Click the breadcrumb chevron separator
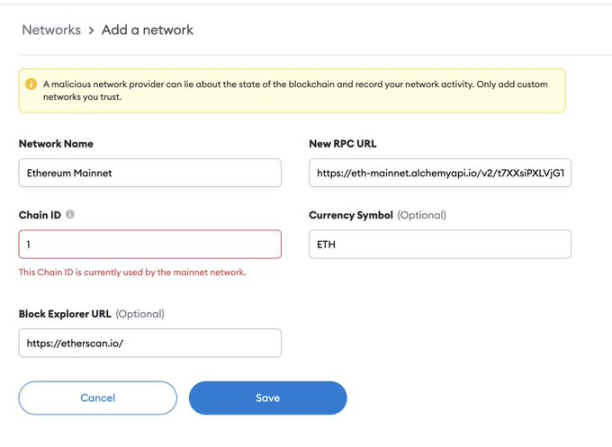Image resolution: width=612 pixels, height=447 pixels. point(91,30)
